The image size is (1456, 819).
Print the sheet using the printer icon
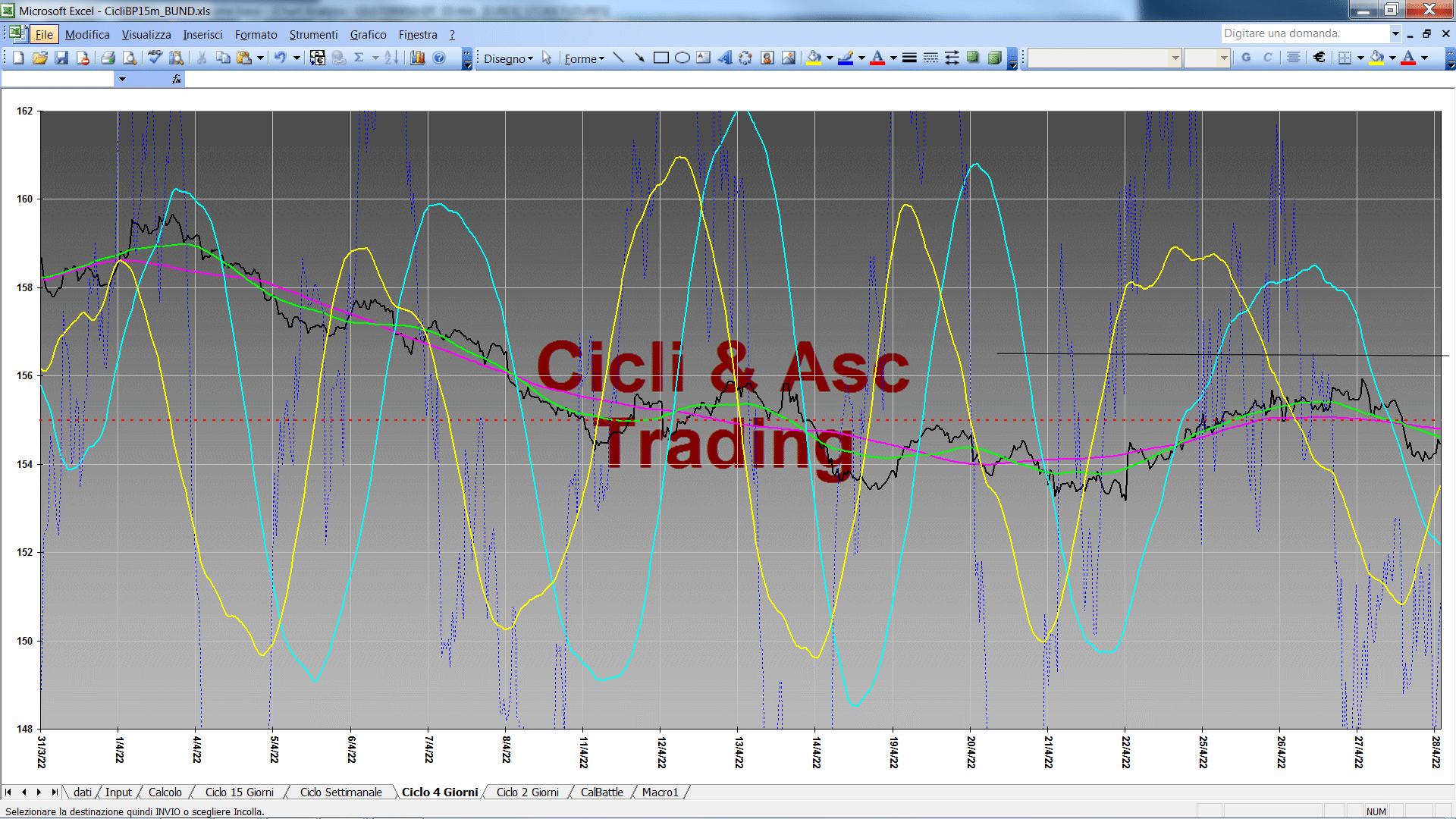[108, 58]
